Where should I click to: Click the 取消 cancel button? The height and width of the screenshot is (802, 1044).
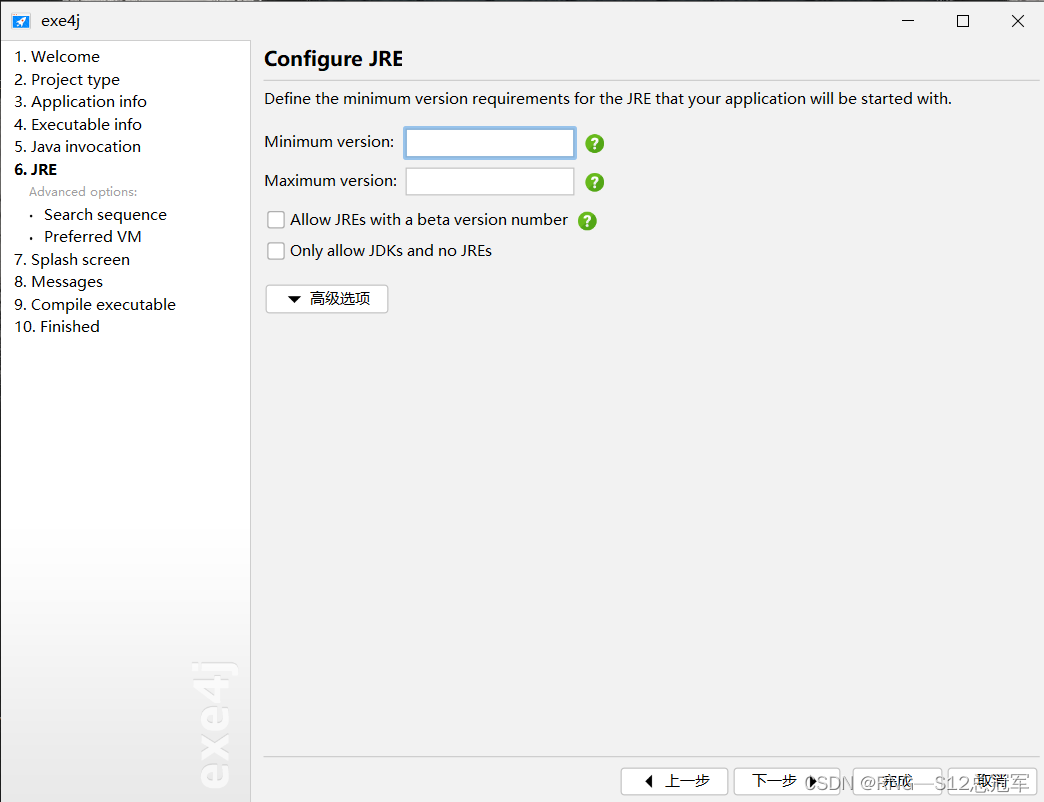993,781
